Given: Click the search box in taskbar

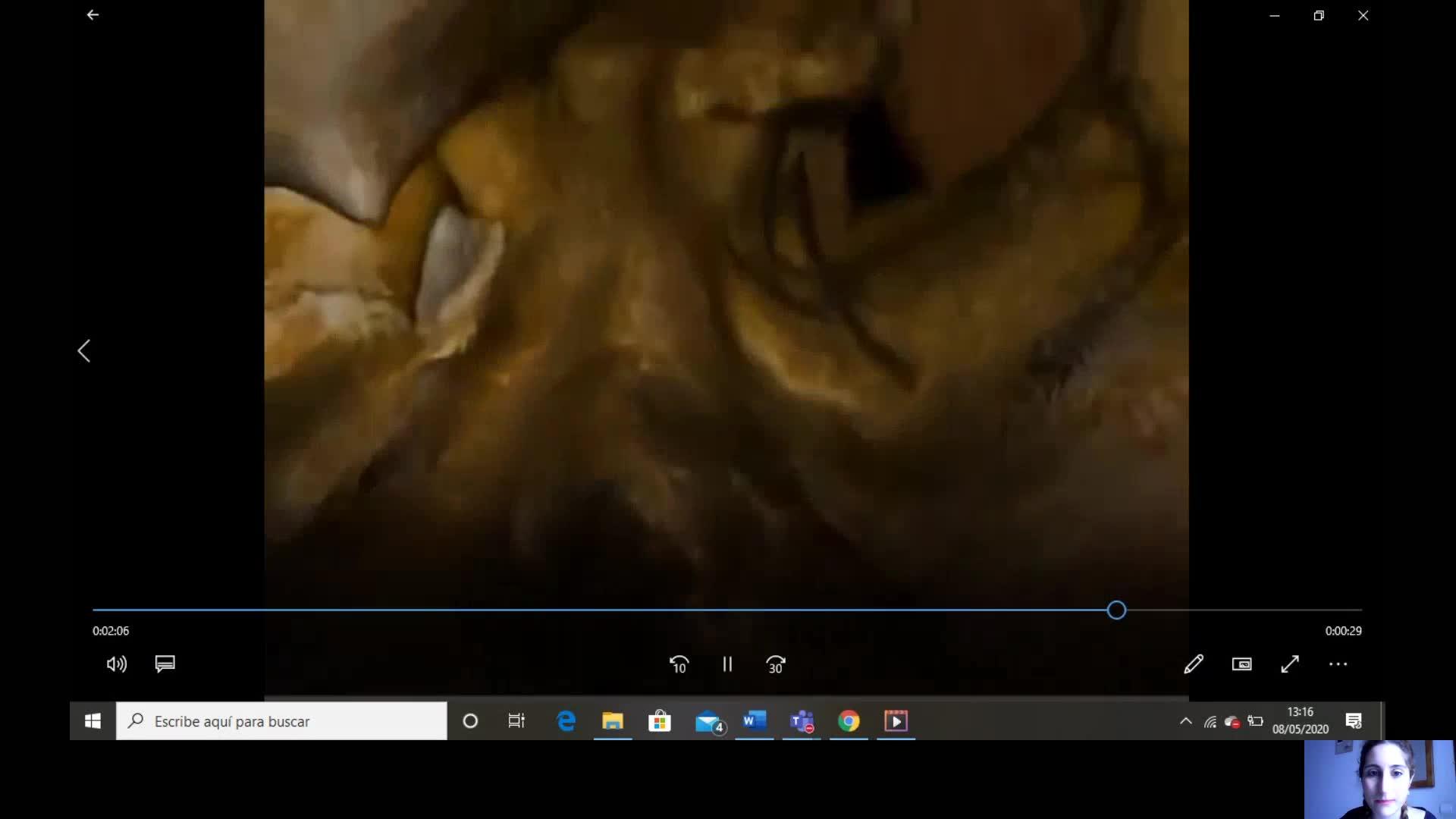Looking at the screenshot, I should (282, 721).
